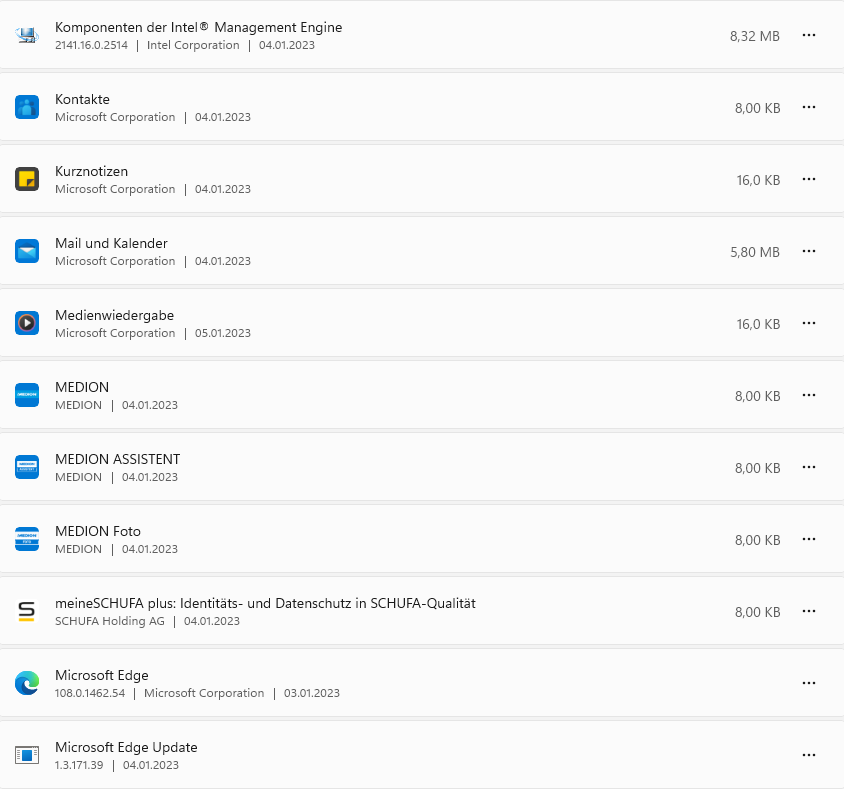Viewport: 844px width, 789px height.
Task: Open more options for Microsoft Edge Update
Action: click(x=809, y=756)
